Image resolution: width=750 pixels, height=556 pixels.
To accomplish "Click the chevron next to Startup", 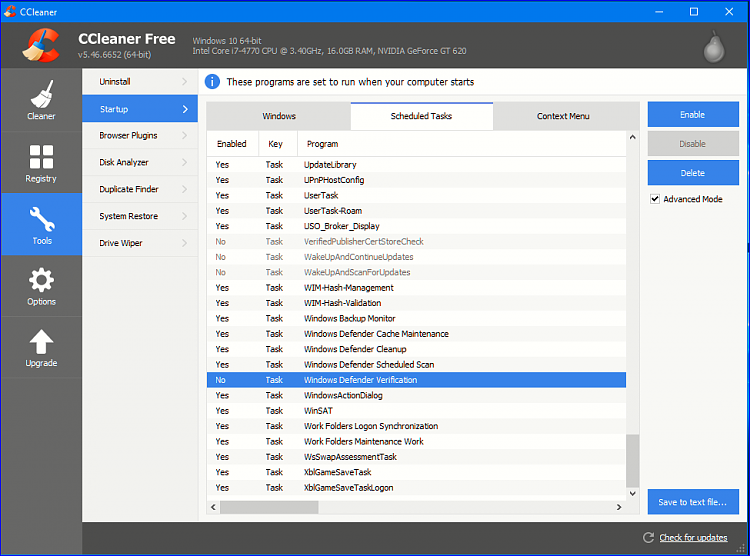I will click(185, 109).
